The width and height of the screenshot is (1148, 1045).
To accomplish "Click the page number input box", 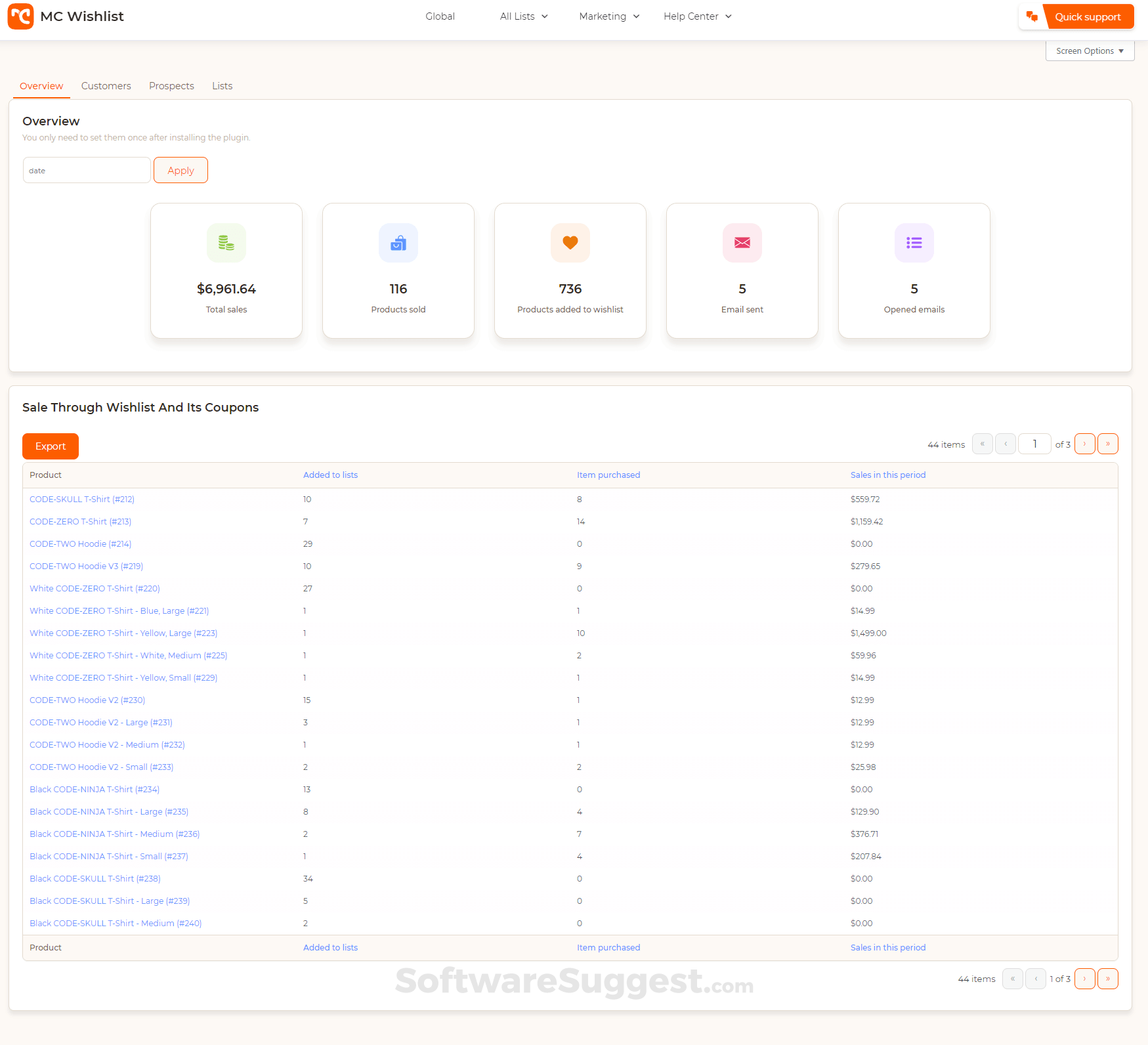I will click(x=1034, y=444).
